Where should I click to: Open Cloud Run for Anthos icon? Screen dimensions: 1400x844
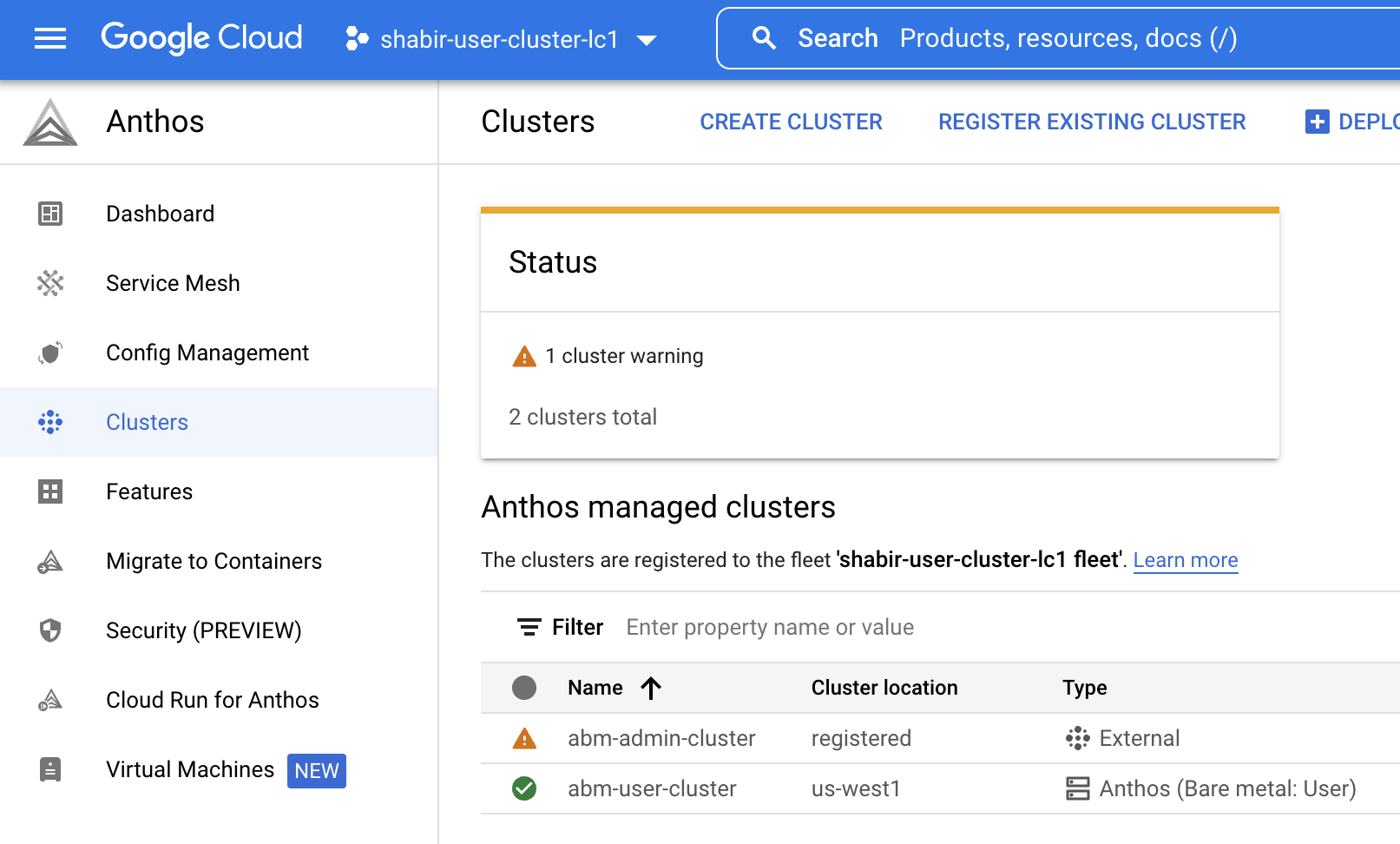click(x=49, y=699)
